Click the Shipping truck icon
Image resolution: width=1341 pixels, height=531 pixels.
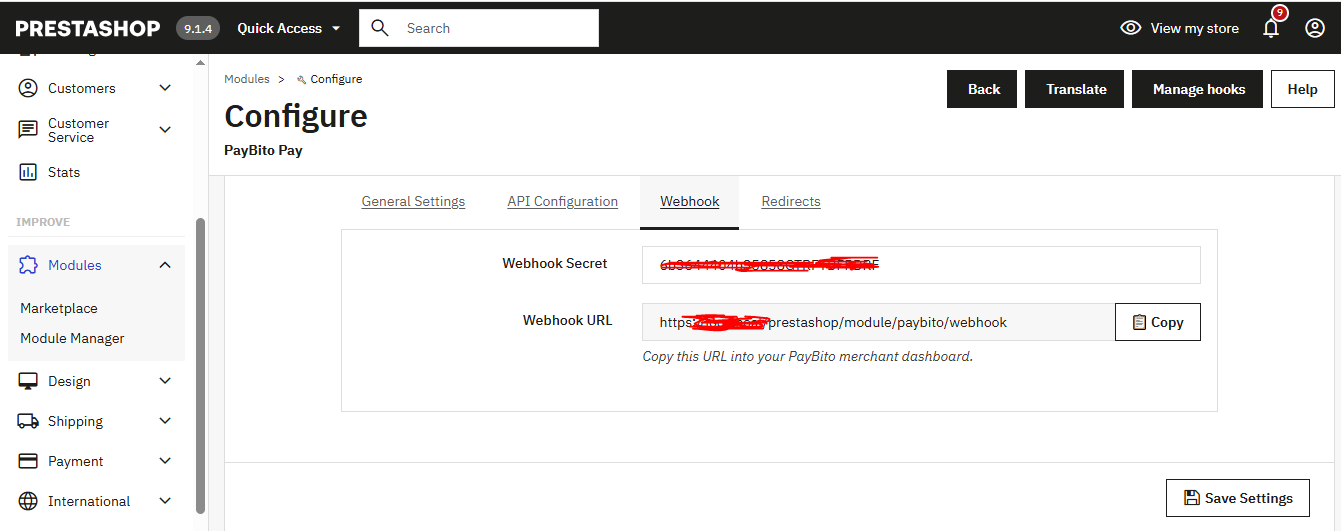coord(29,421)
